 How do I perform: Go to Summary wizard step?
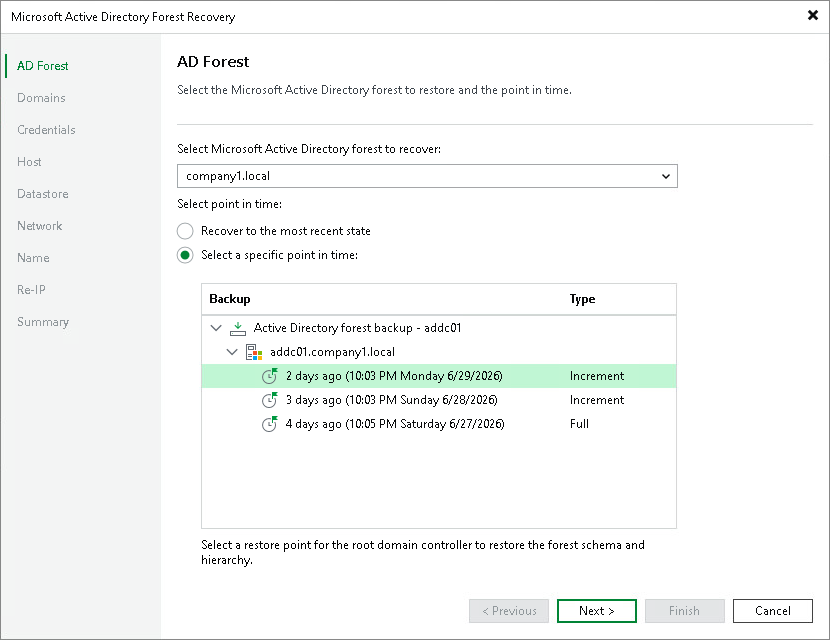(x=43, y=322)
